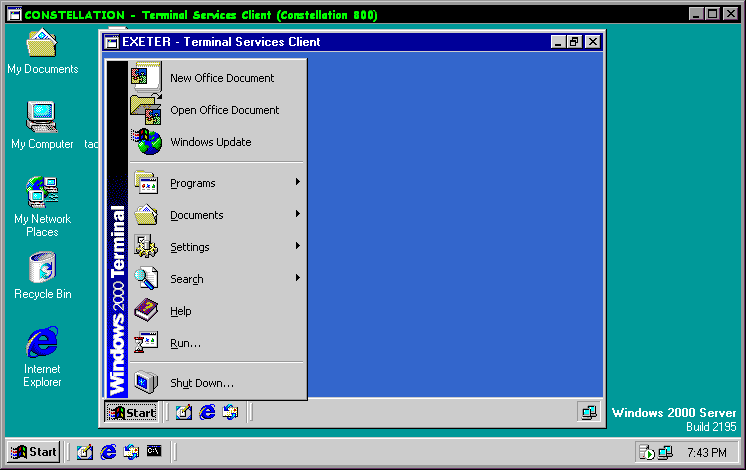Click the EXETER session Start button
Screen dimensions: 746x470
click(132, 412)
